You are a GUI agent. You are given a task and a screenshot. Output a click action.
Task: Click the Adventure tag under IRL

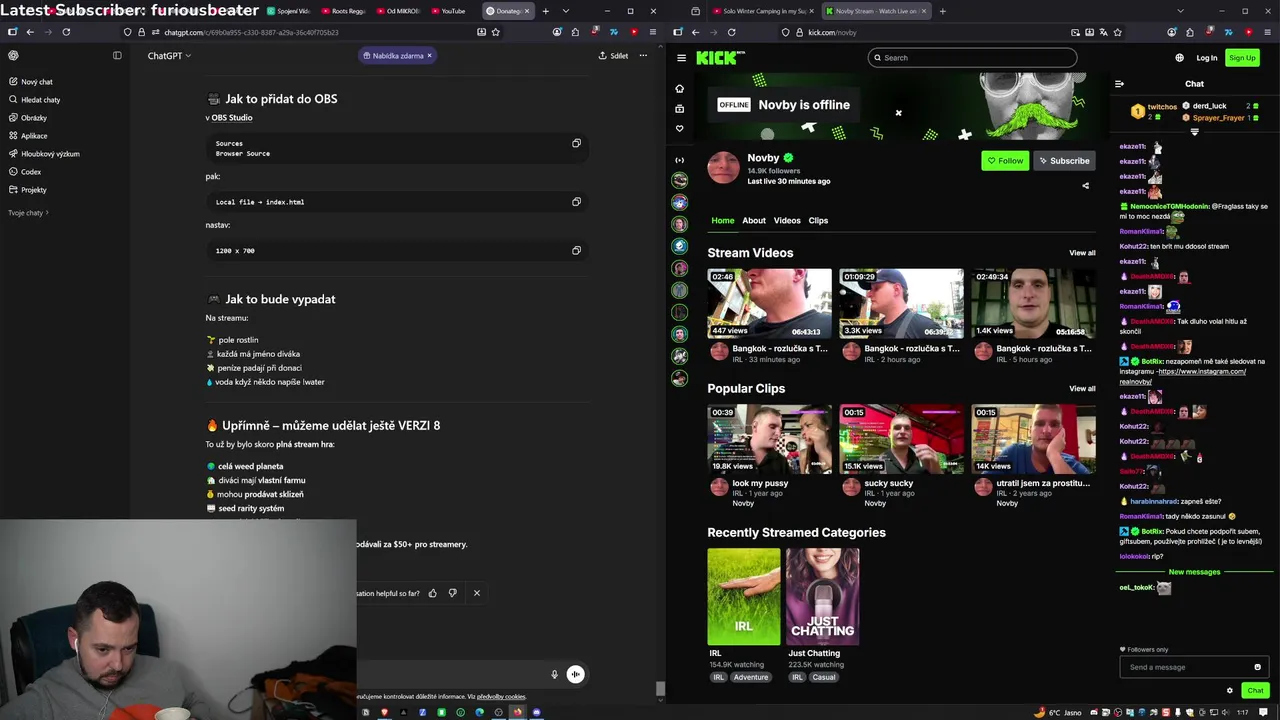(751, 678)
